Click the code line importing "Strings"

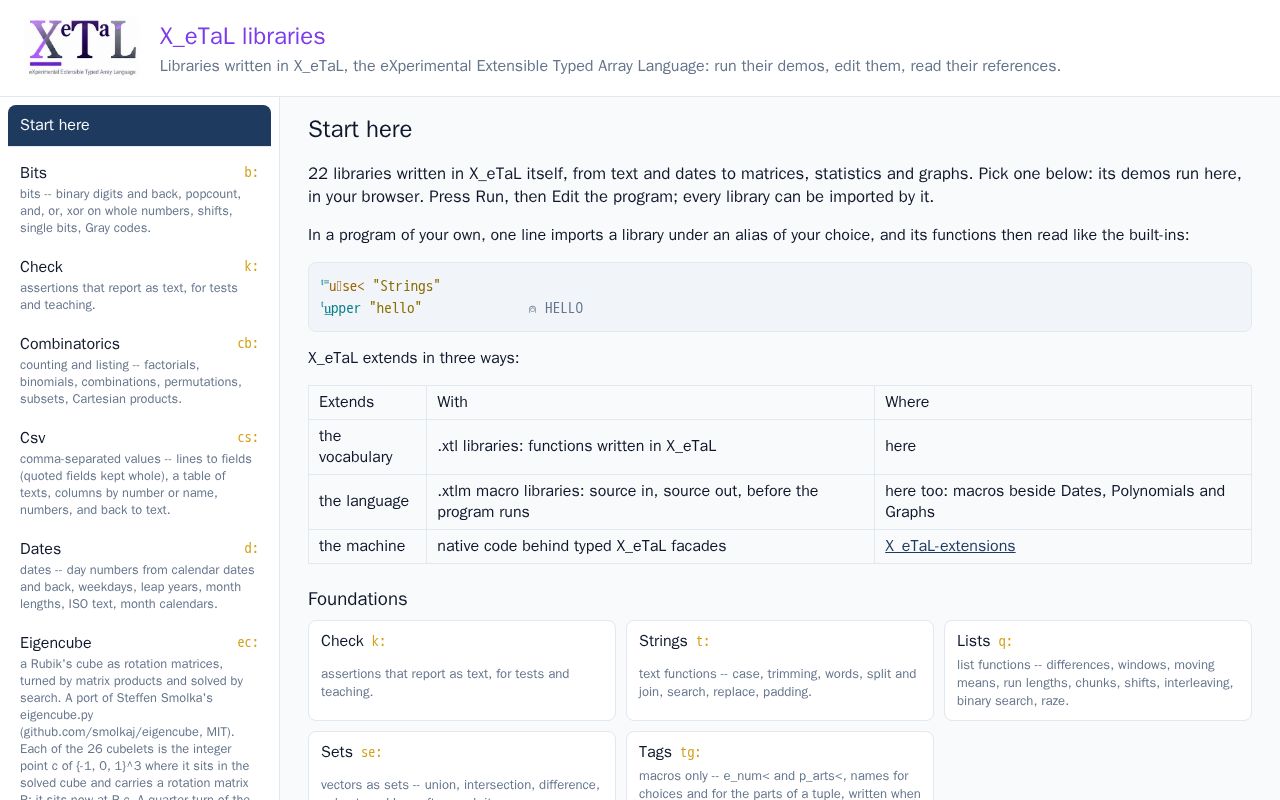point(380,286)
